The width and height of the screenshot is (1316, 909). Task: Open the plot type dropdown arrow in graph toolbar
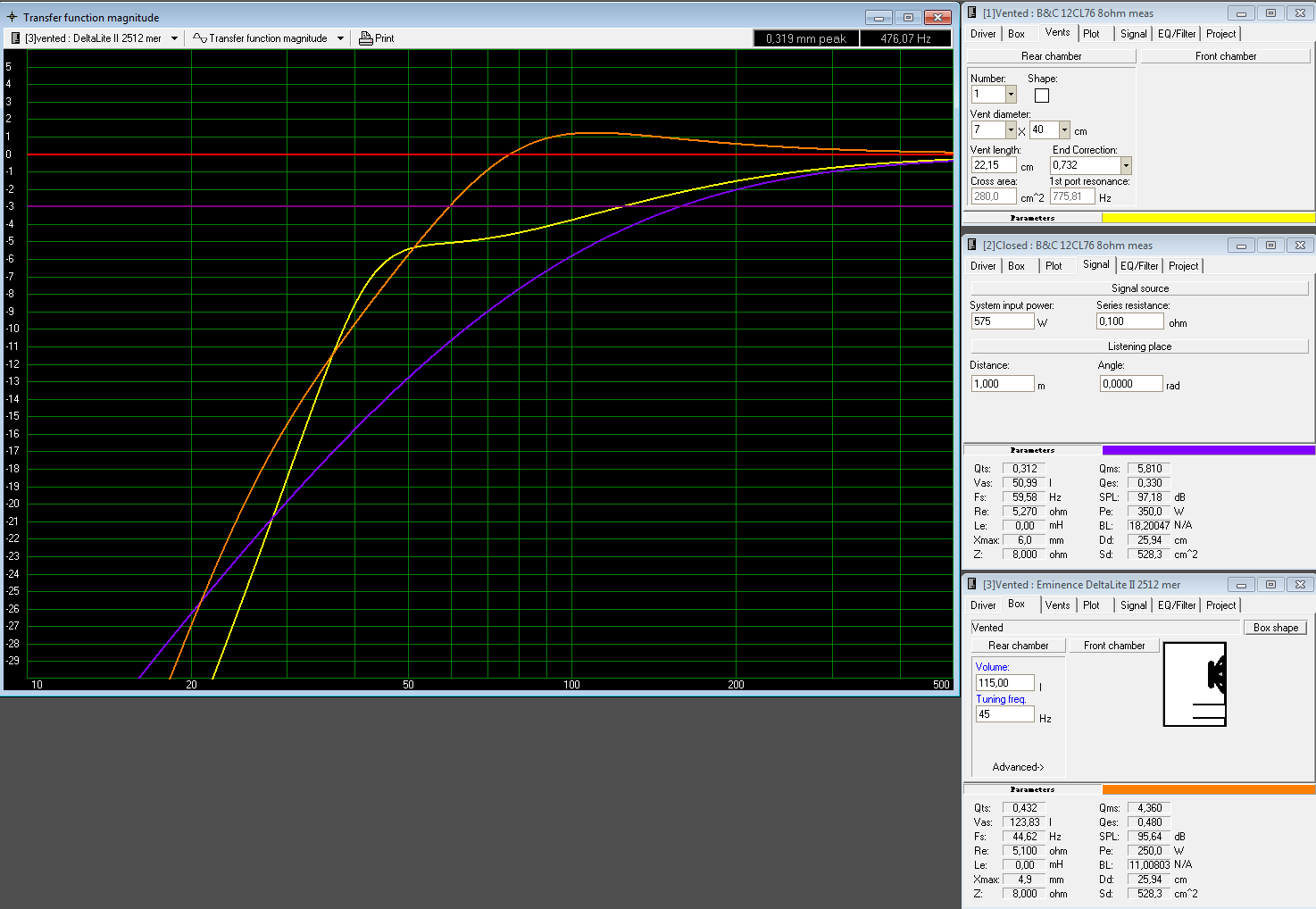point(340,38)
